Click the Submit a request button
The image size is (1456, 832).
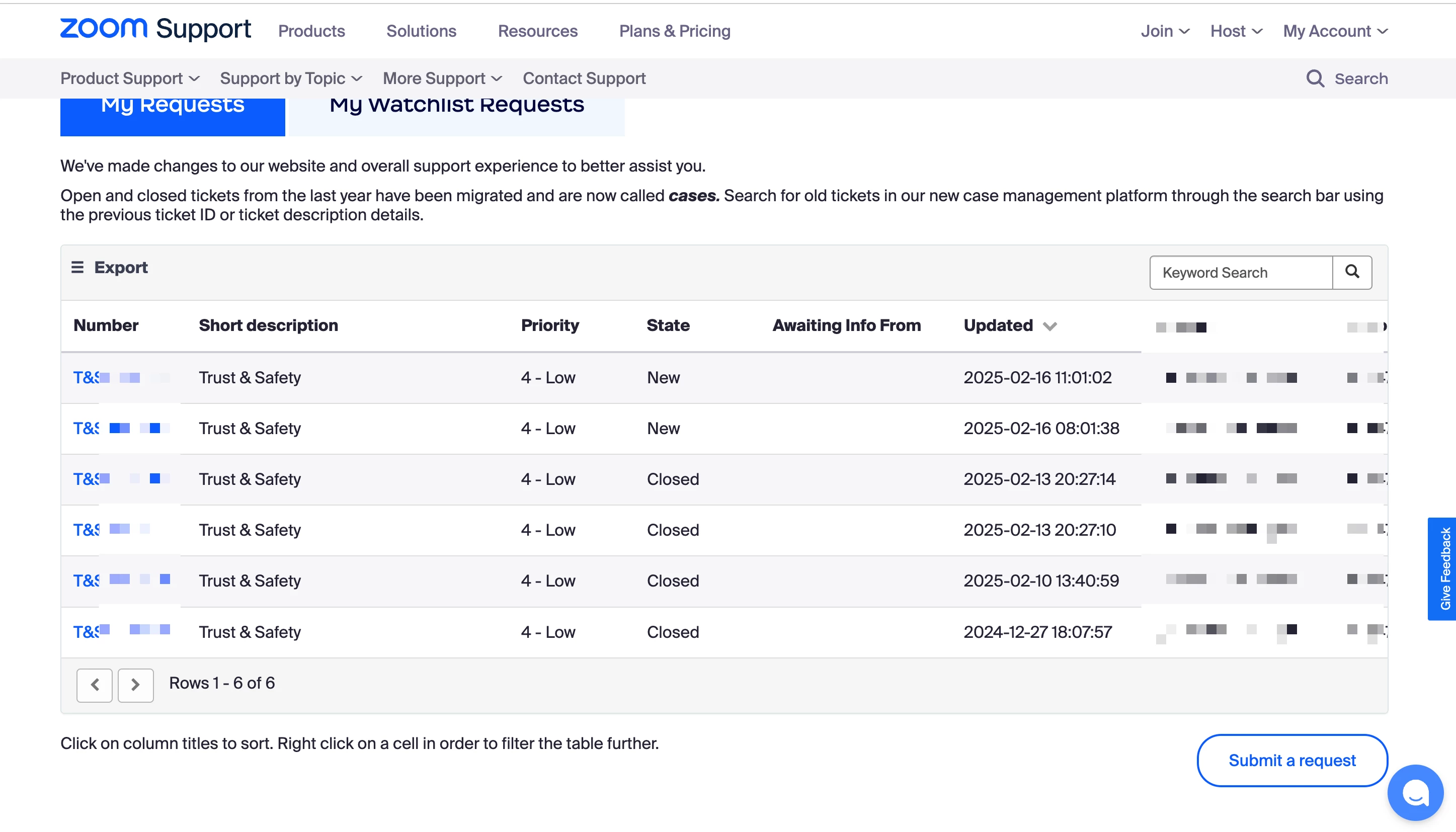coord(1291,760)
